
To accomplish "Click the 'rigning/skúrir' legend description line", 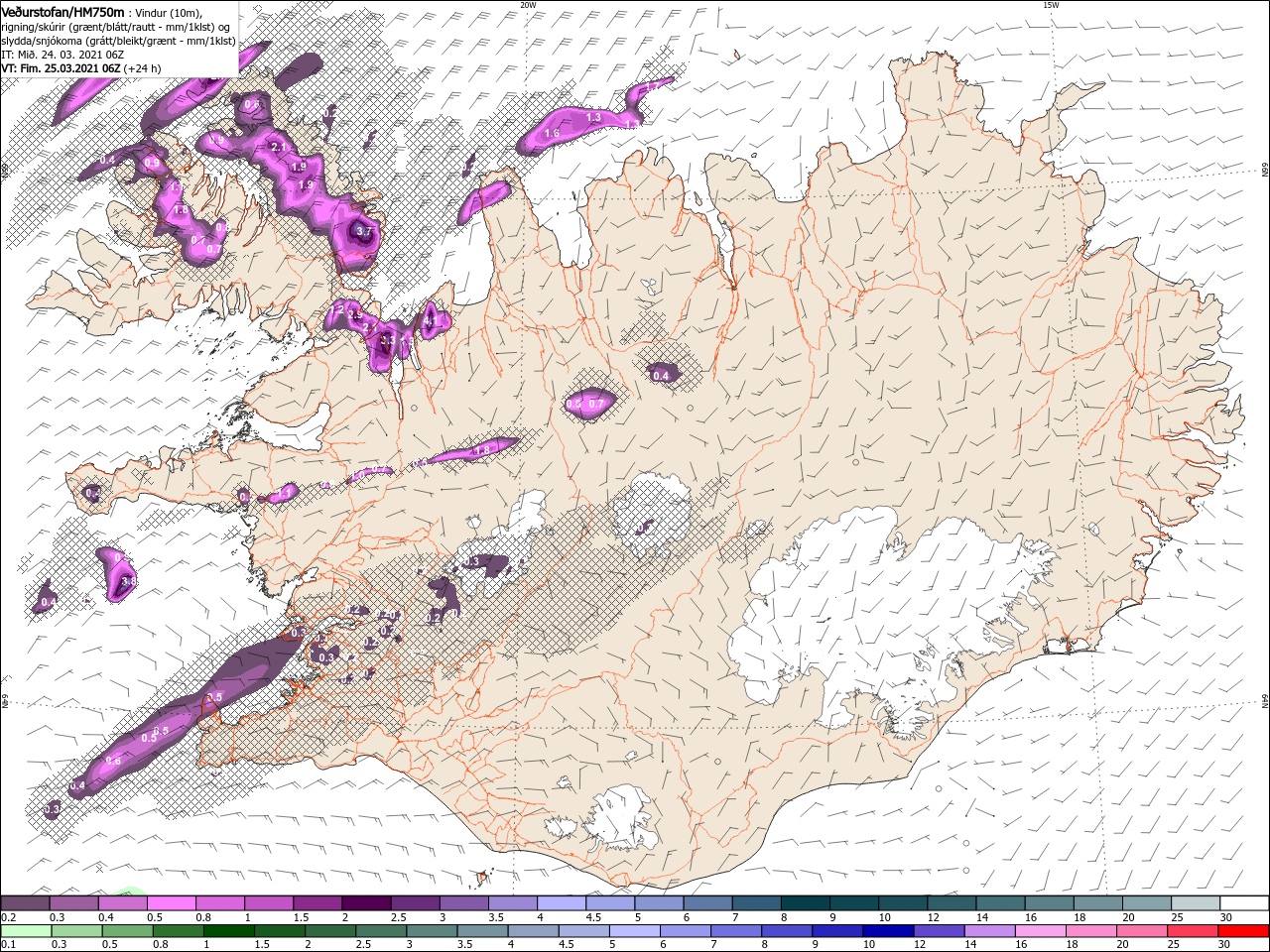I will (117, 27).
